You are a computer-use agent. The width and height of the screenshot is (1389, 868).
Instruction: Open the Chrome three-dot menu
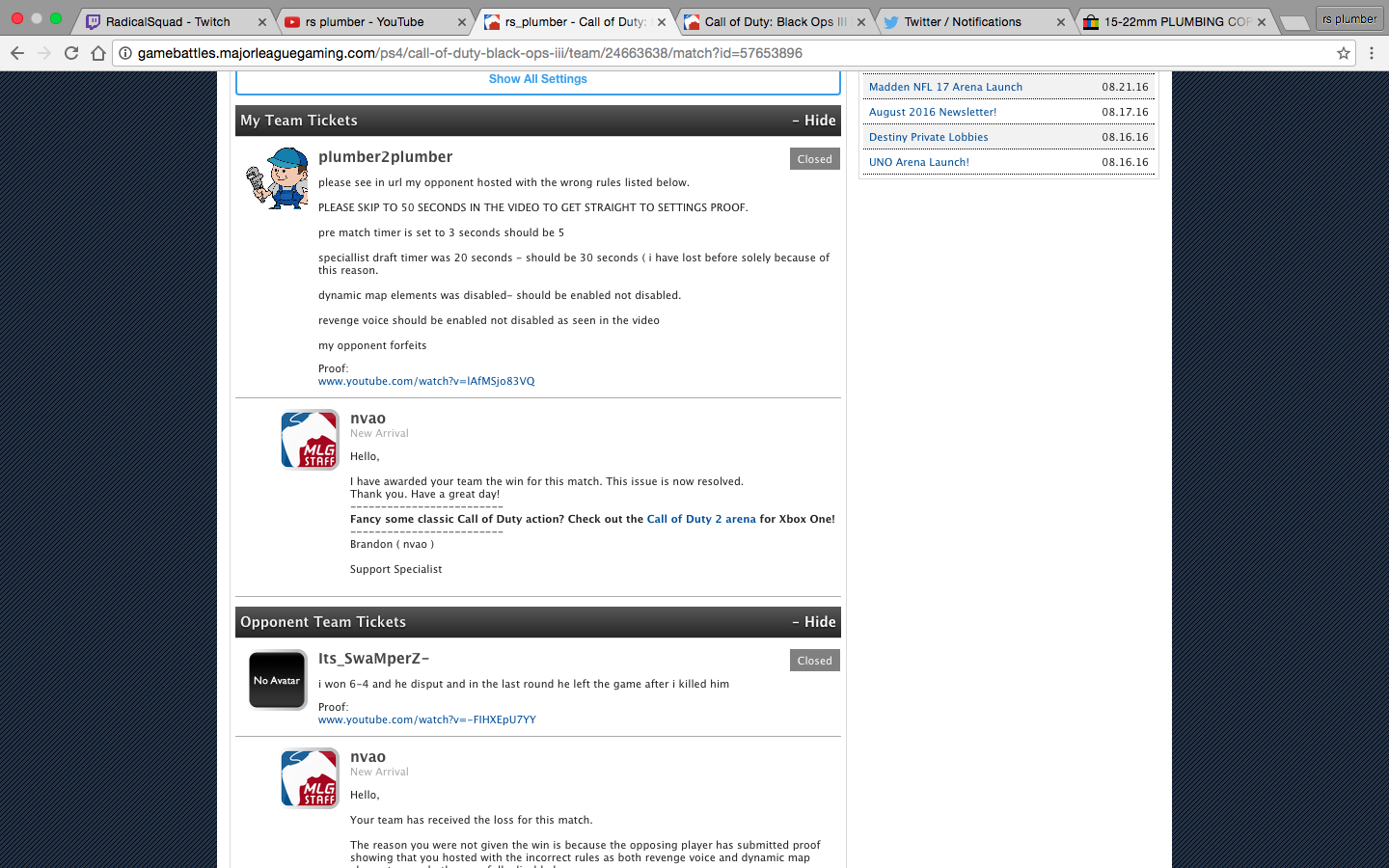point(1372,53)
